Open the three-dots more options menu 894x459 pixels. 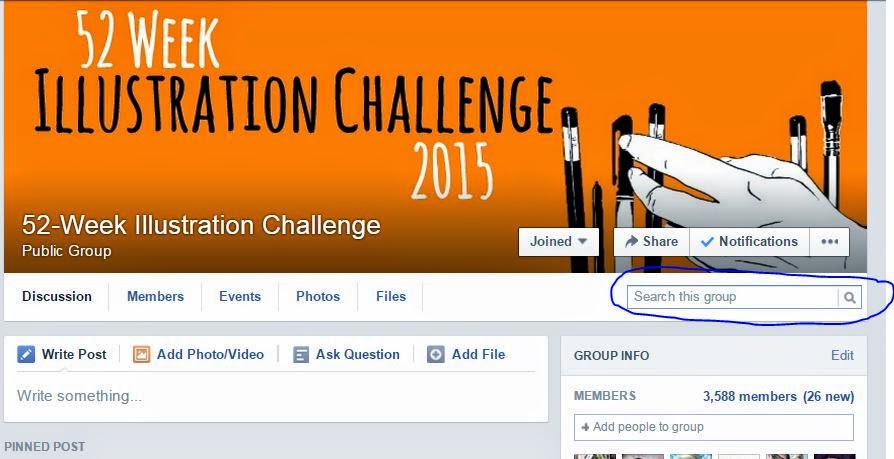830,242
